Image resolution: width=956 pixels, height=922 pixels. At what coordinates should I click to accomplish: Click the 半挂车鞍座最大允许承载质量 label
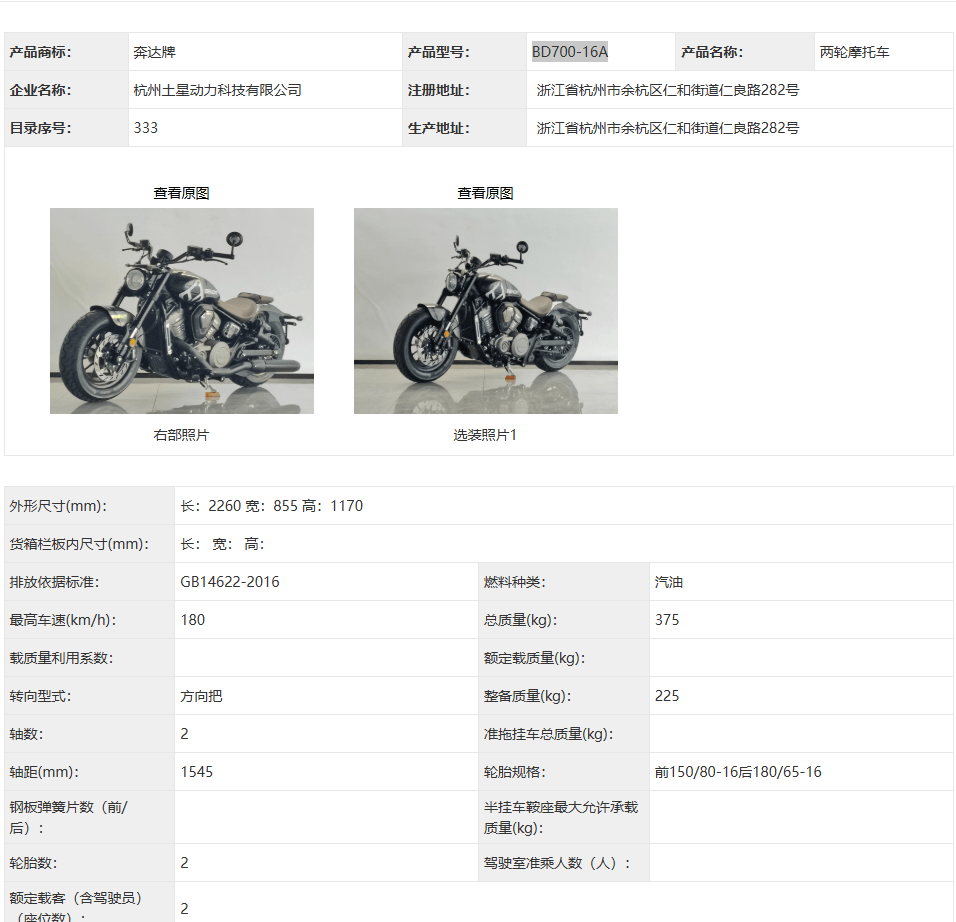(x=561, y=818)
